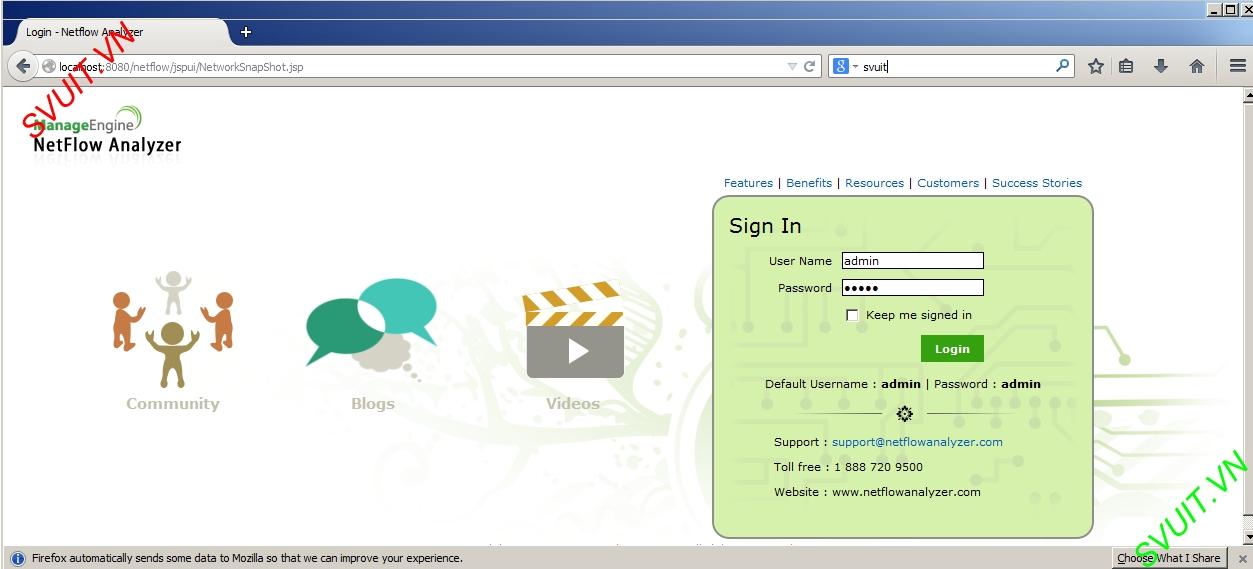The width and height of the screenshot is (1253, 569).
Task: Open the Customers link
Action: tap(948, 183)
